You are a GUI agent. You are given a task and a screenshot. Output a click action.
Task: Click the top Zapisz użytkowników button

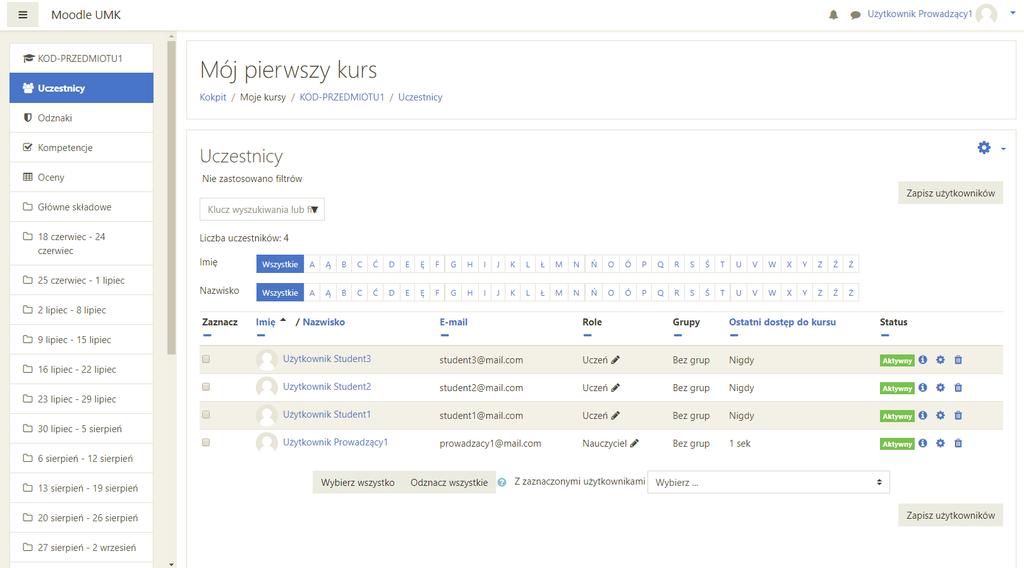[950, 193]
